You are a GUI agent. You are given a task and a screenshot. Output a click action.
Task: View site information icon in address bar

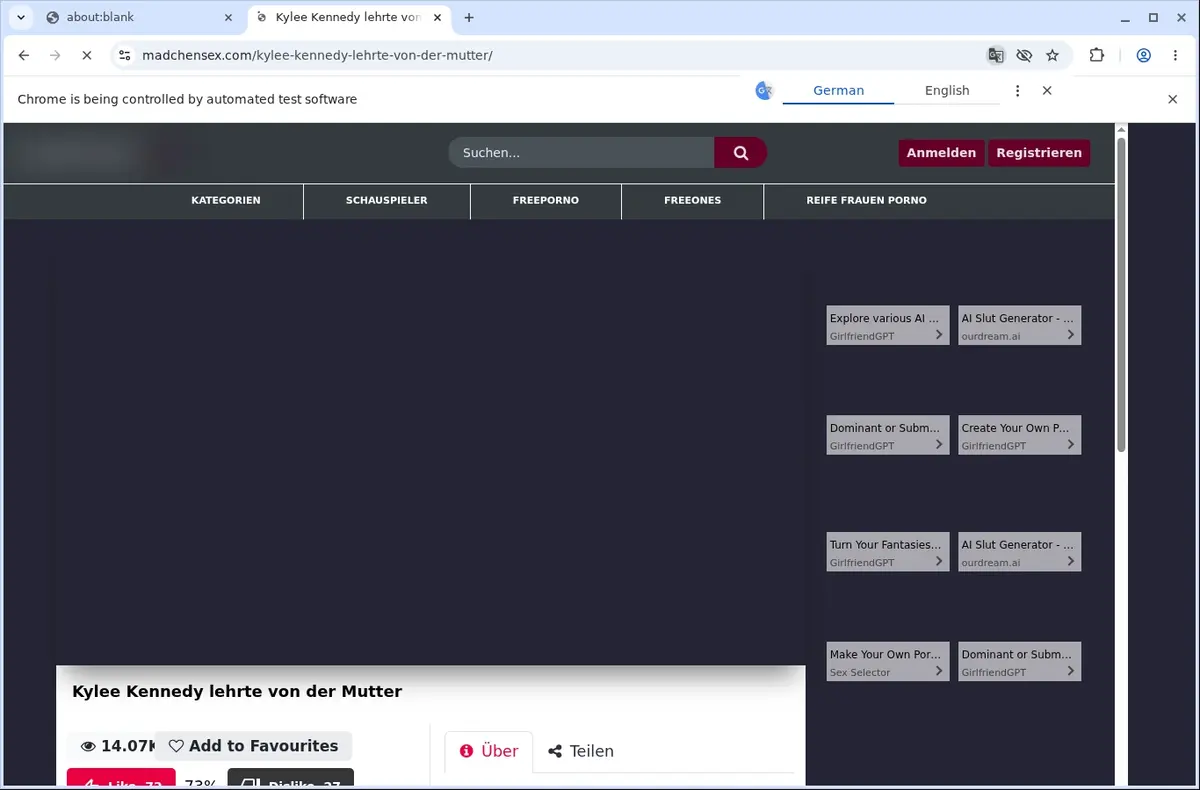tap(124, 55)
